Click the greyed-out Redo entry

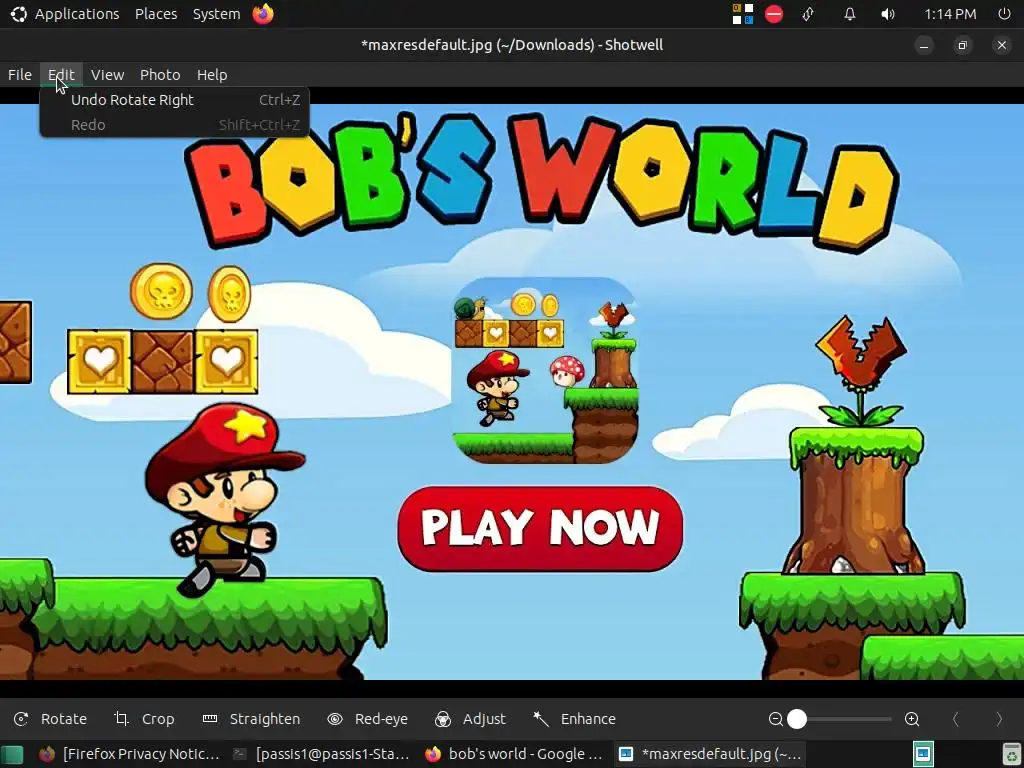pos(174,125)
